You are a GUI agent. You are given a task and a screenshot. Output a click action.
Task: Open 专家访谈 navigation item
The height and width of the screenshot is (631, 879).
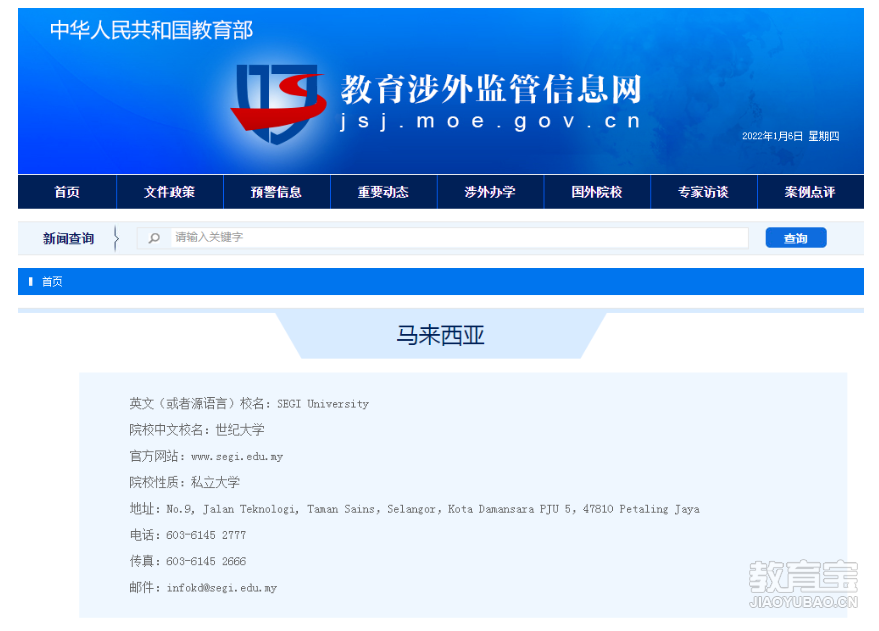(x=704, y=192)
